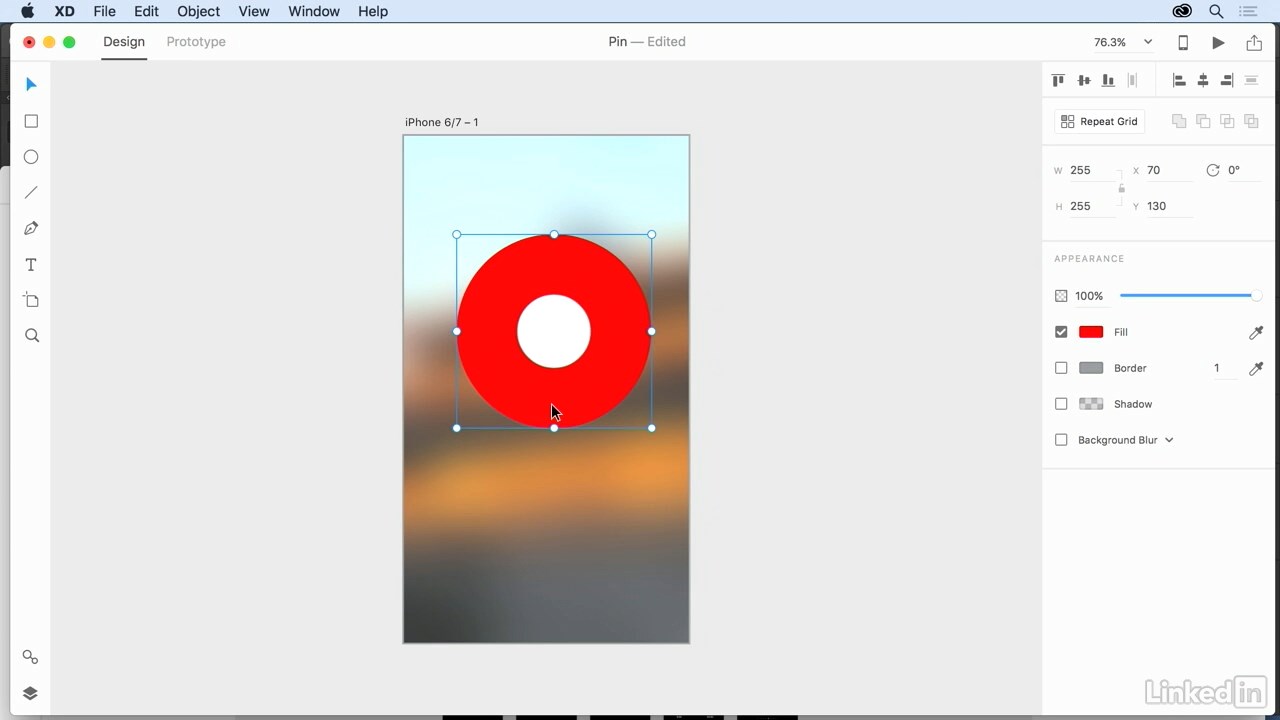This screenshot has height=720, width=1280.
Task: Open the XD application menu
Action: tap(64, 11)
